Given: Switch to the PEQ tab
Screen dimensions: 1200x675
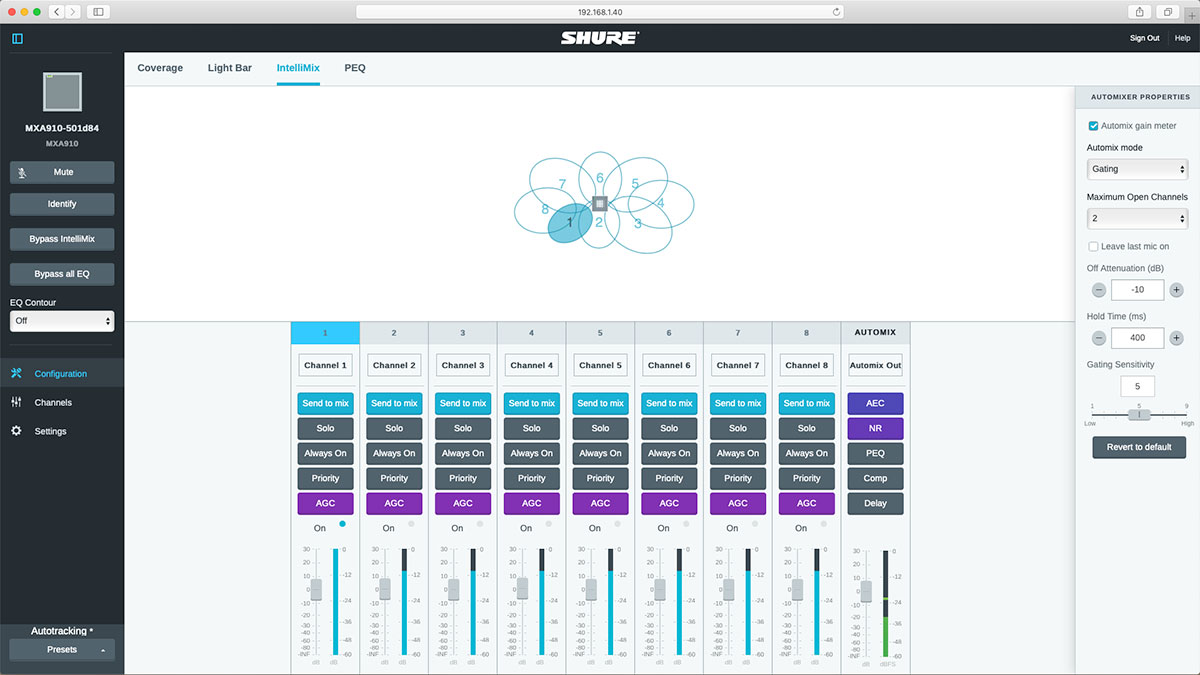Looking at the screenshot, I should point(355,68).
